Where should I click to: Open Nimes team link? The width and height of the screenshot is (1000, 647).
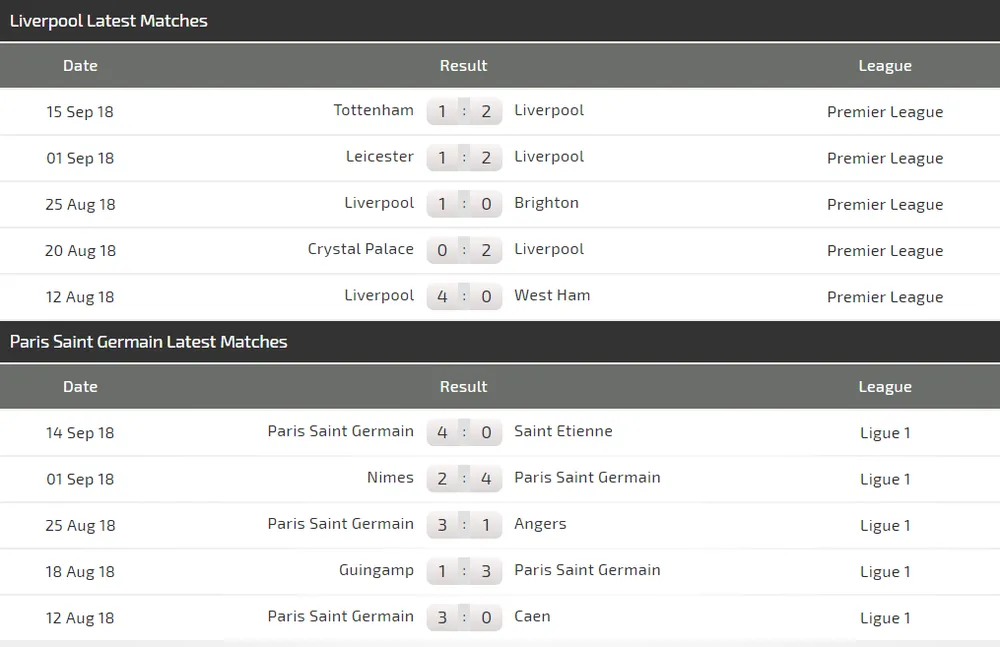pyautogui.click(x=390, y=477)
